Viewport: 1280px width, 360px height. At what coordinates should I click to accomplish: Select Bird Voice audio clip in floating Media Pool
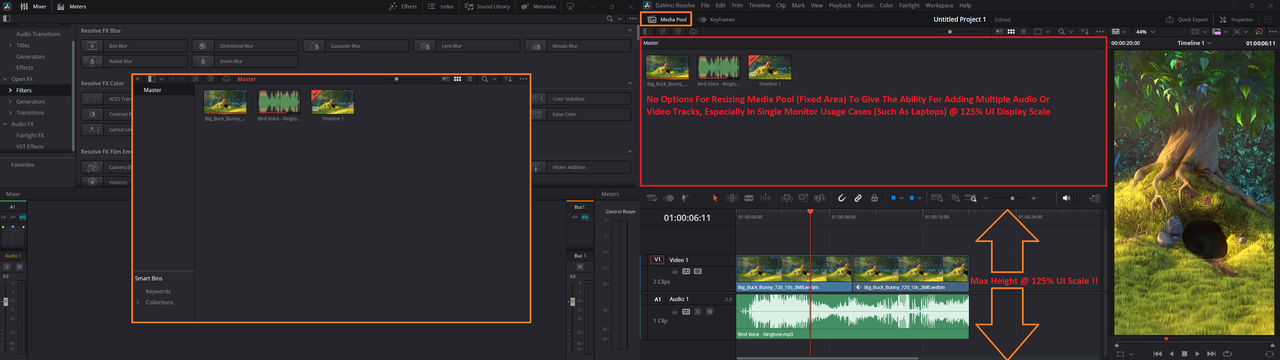tap(278, 102)
